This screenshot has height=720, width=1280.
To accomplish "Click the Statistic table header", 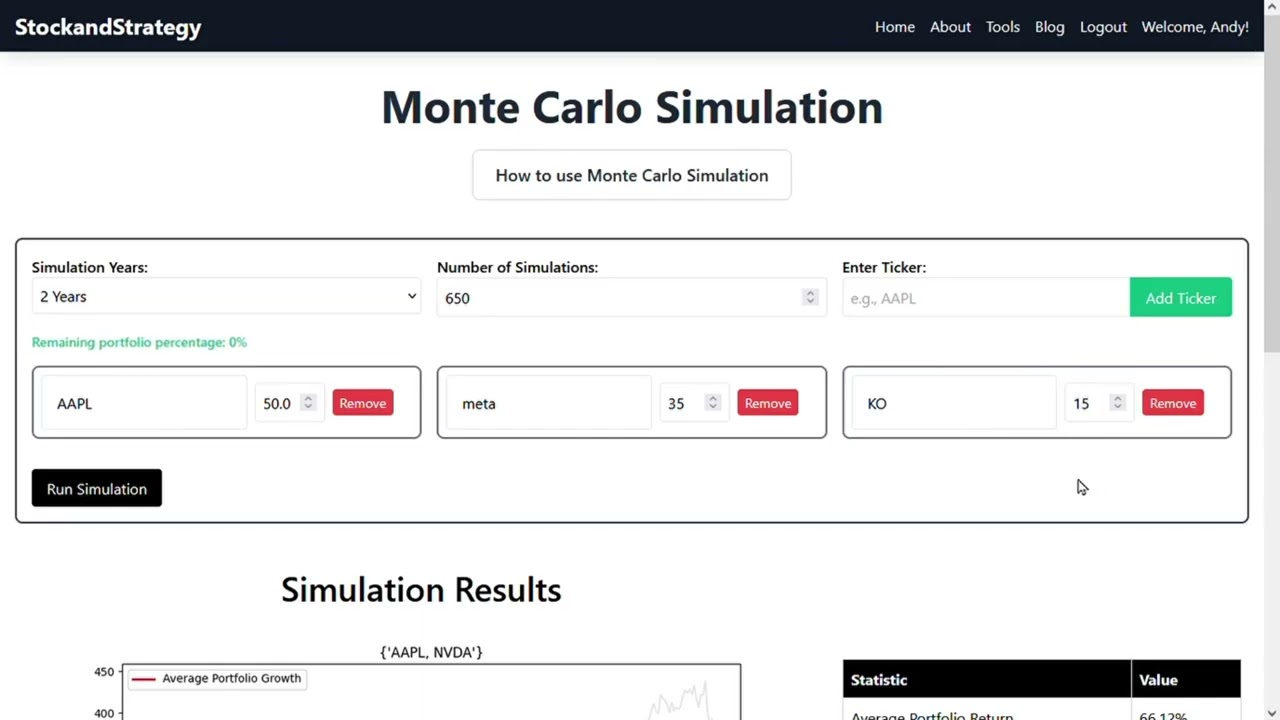I will point(987,679).
